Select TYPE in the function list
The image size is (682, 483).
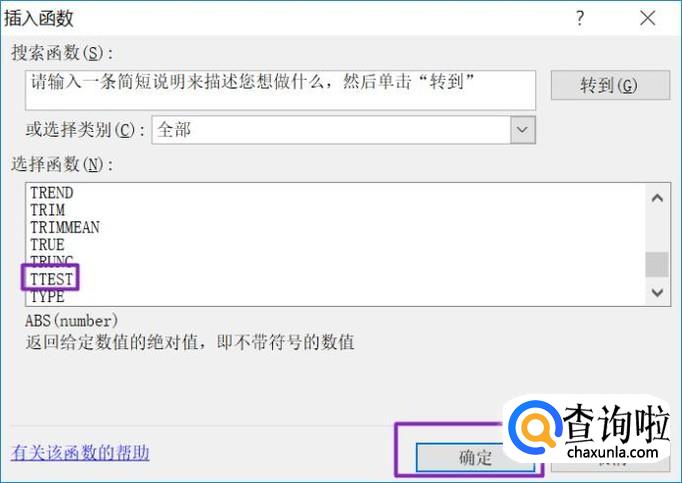pyautogui.click(x=47, y=297)
